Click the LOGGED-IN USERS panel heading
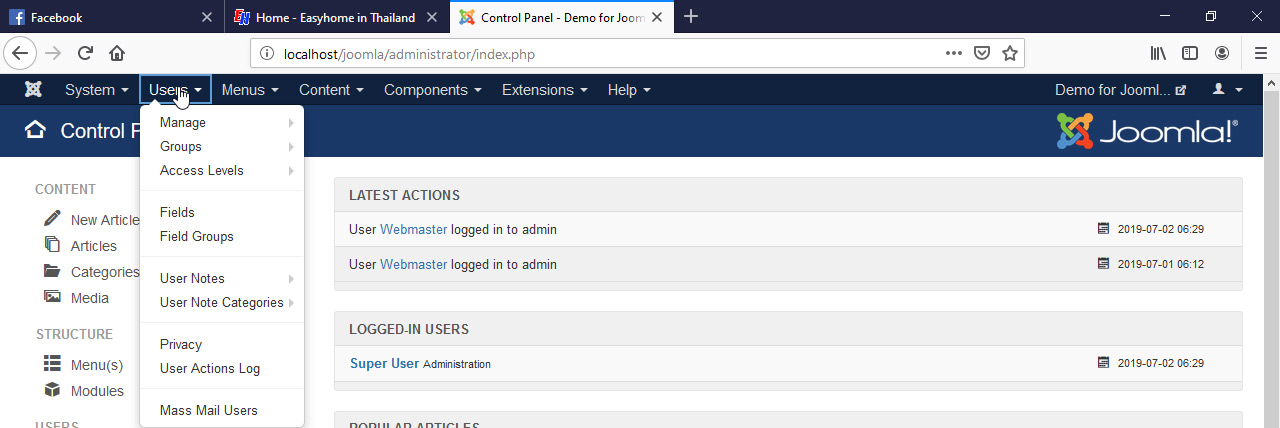The height and width of the screenshot is (428, 1280). coord(409,329)
